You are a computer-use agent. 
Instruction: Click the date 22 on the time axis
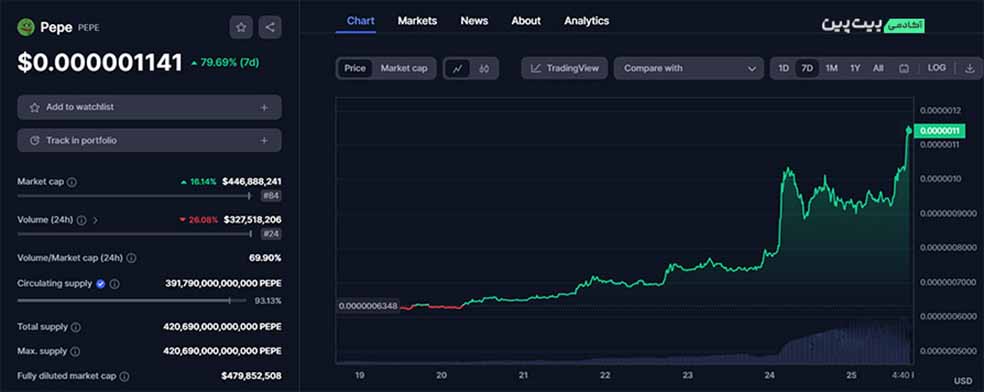(605, 376)
